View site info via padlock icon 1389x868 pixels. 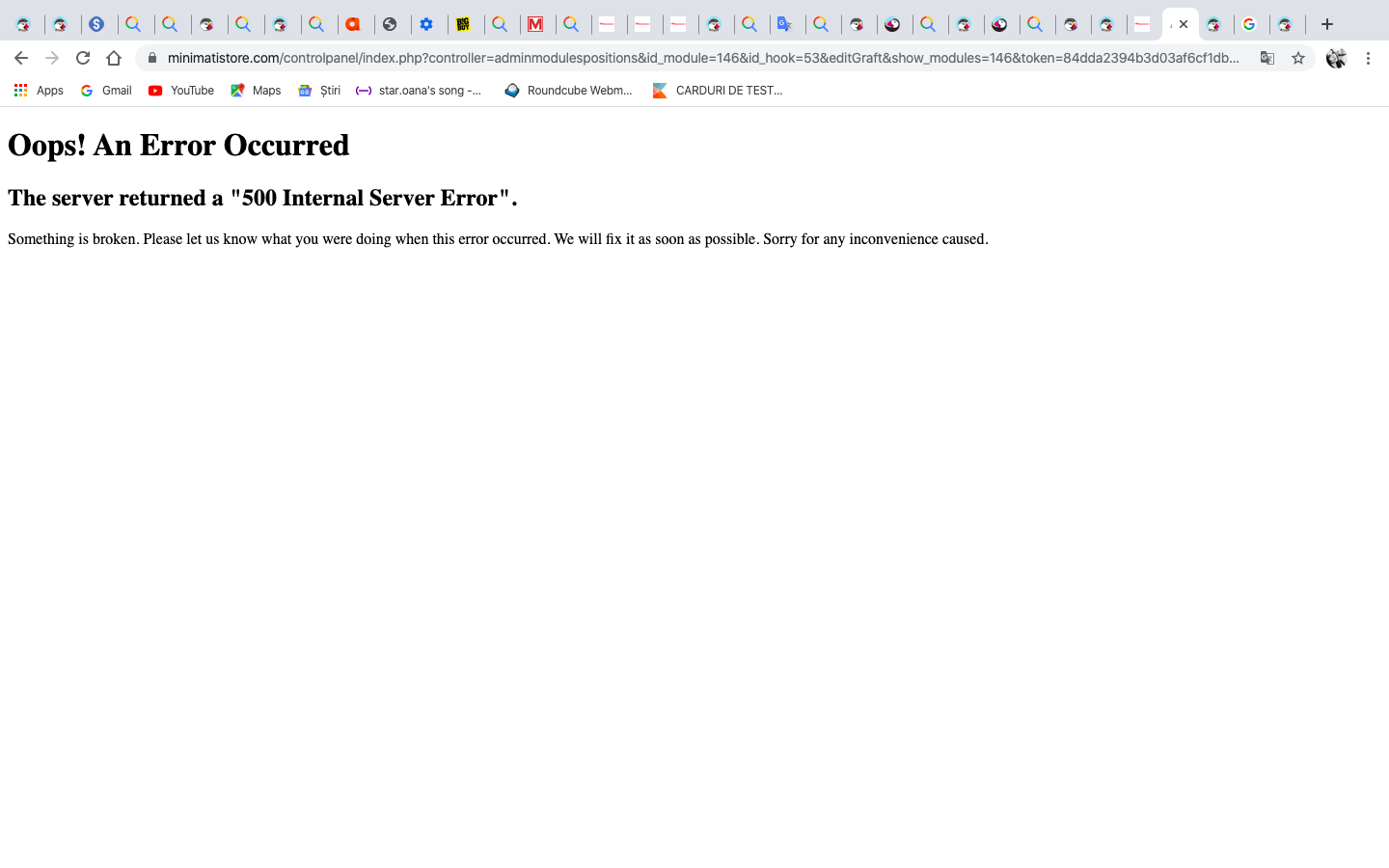tap(151, 58)
